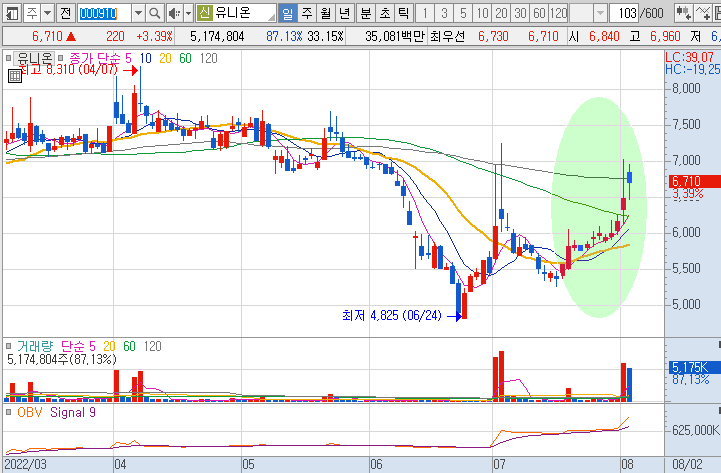The width and height of the screenshot is (721, 473).
Task: Click the 5 moving average legend
Action: pyautogui.click(x=128, y=58)
